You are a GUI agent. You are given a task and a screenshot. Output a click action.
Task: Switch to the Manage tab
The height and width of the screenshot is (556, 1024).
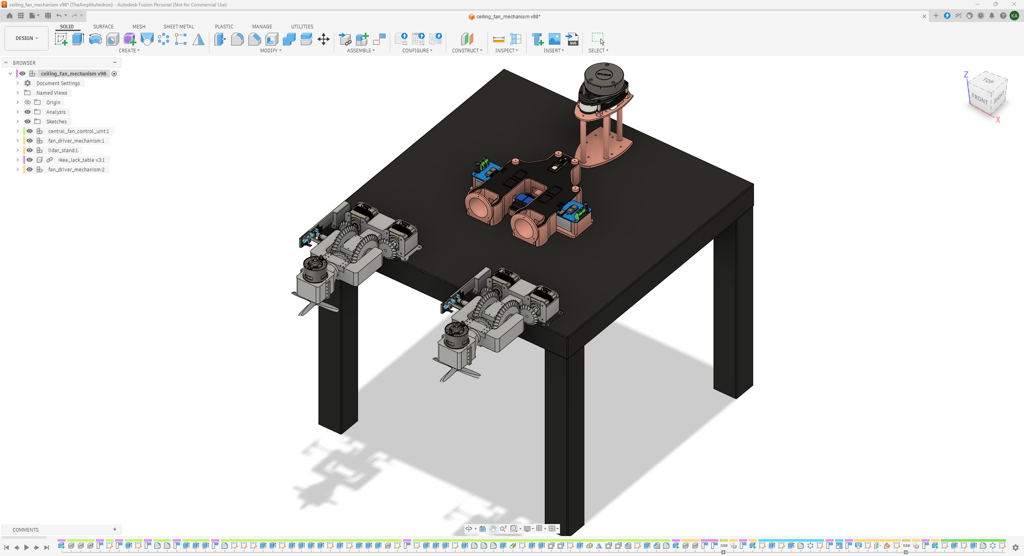[262, 27]
